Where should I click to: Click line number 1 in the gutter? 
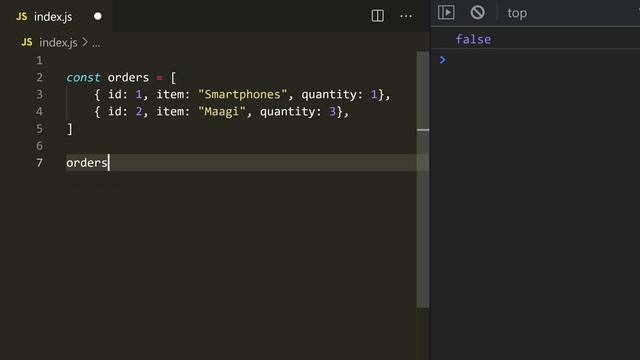39,60
